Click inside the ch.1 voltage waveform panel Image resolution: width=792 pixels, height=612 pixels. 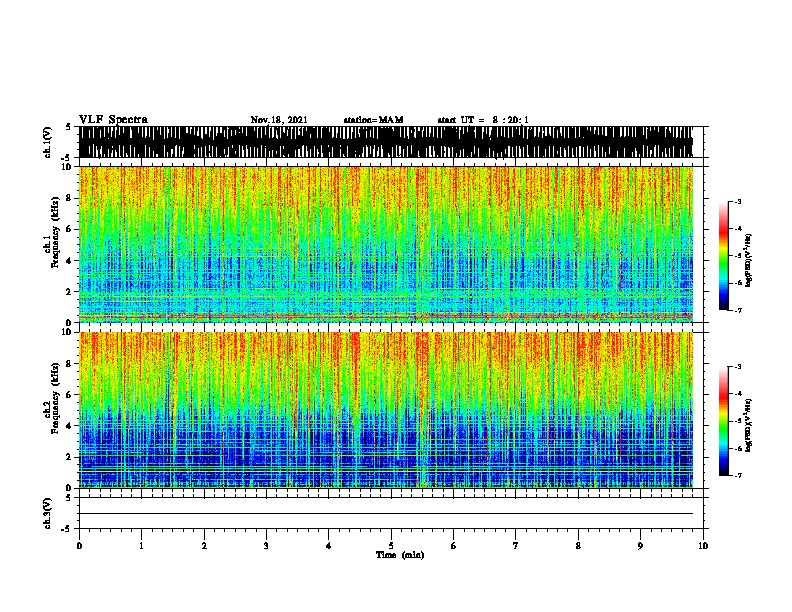(386, 142)
